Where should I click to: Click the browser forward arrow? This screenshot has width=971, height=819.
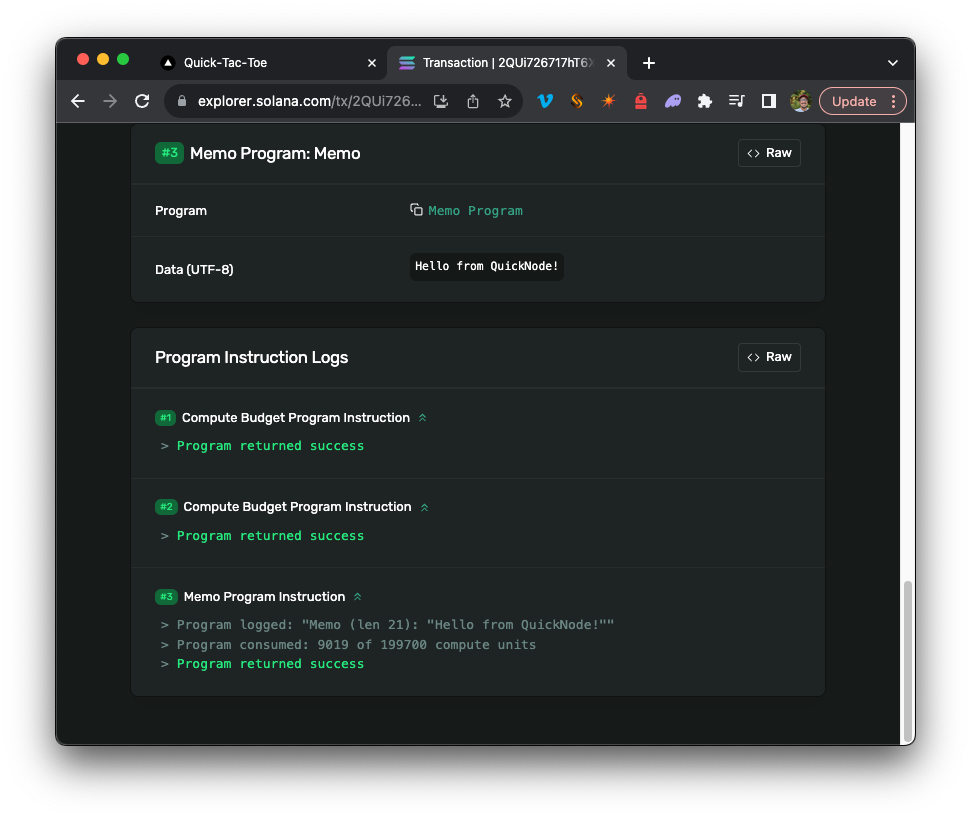click(110, 101)
